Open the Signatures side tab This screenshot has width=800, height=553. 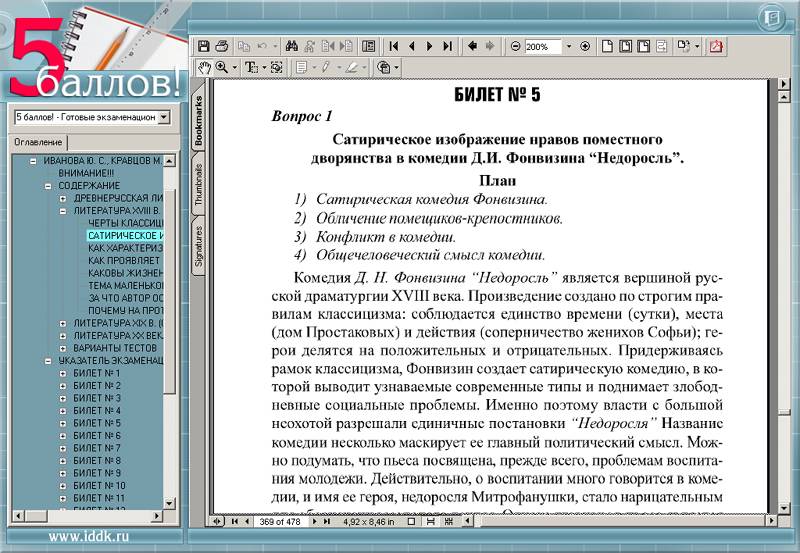point(198,247)
